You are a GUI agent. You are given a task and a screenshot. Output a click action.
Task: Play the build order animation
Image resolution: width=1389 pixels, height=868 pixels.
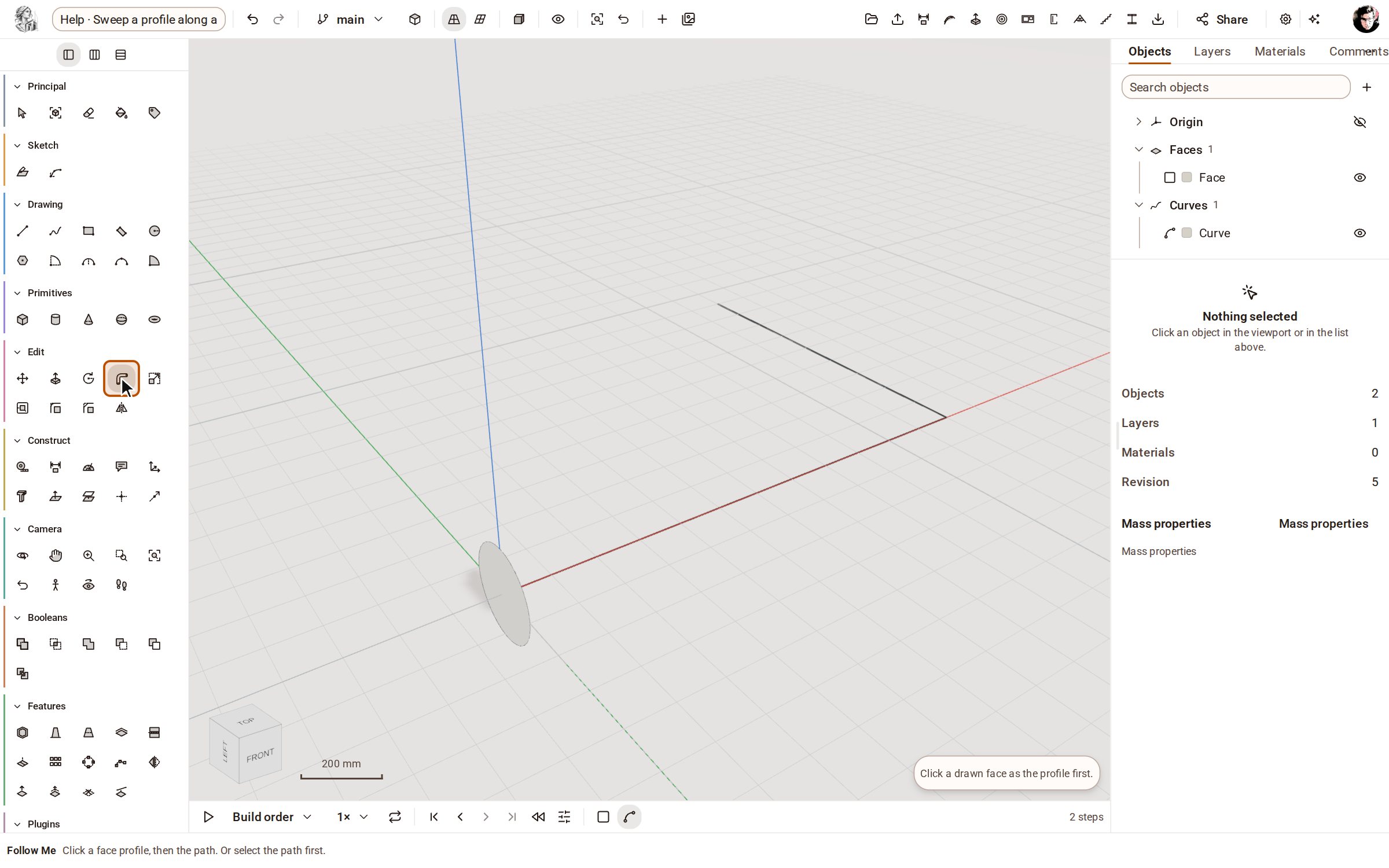click(x=208, y=816)
